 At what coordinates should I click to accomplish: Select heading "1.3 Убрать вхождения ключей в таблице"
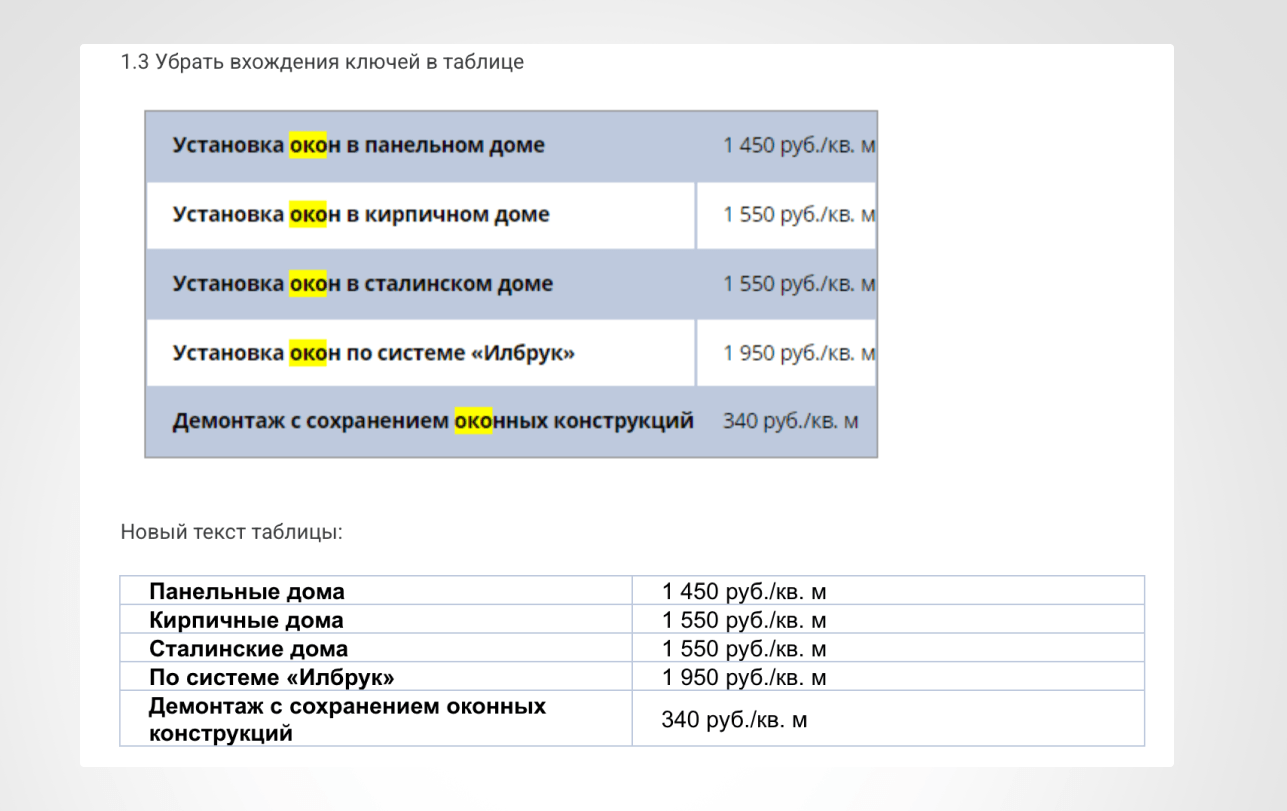(322, 63)
